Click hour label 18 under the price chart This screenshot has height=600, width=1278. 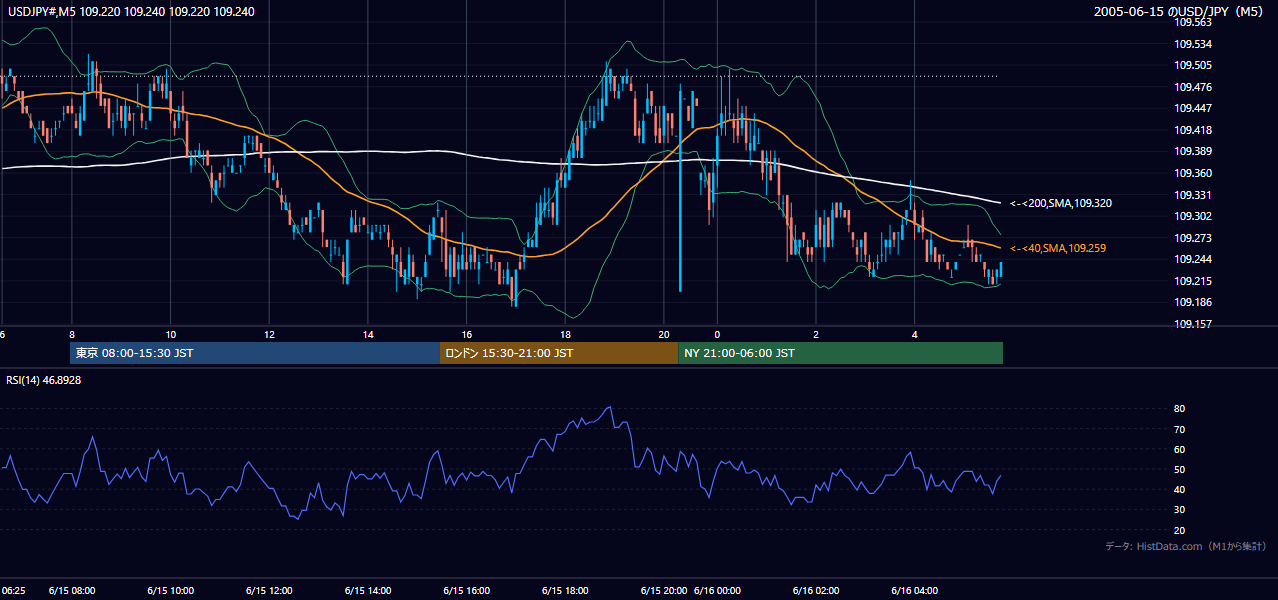566,335
